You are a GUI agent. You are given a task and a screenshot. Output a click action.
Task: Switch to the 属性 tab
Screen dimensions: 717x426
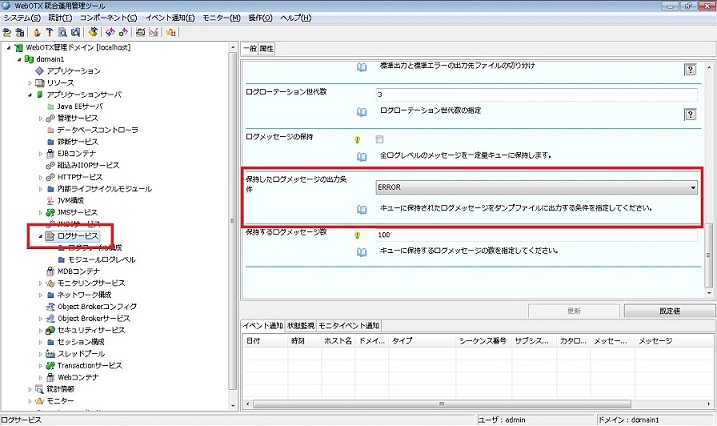267,48
